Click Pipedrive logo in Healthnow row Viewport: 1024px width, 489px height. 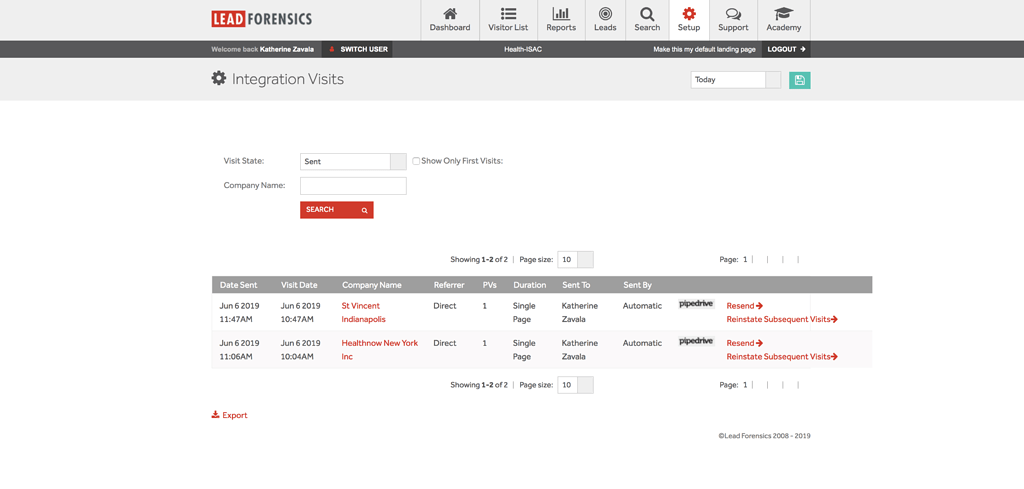click(697, 341)
